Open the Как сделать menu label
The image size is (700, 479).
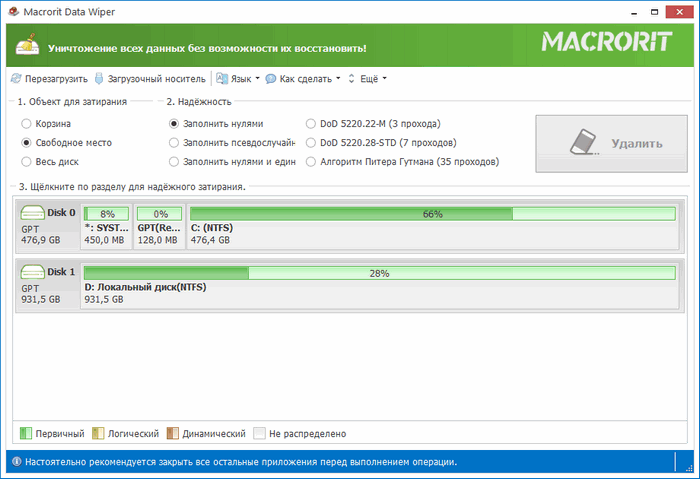tap(306, 79)
